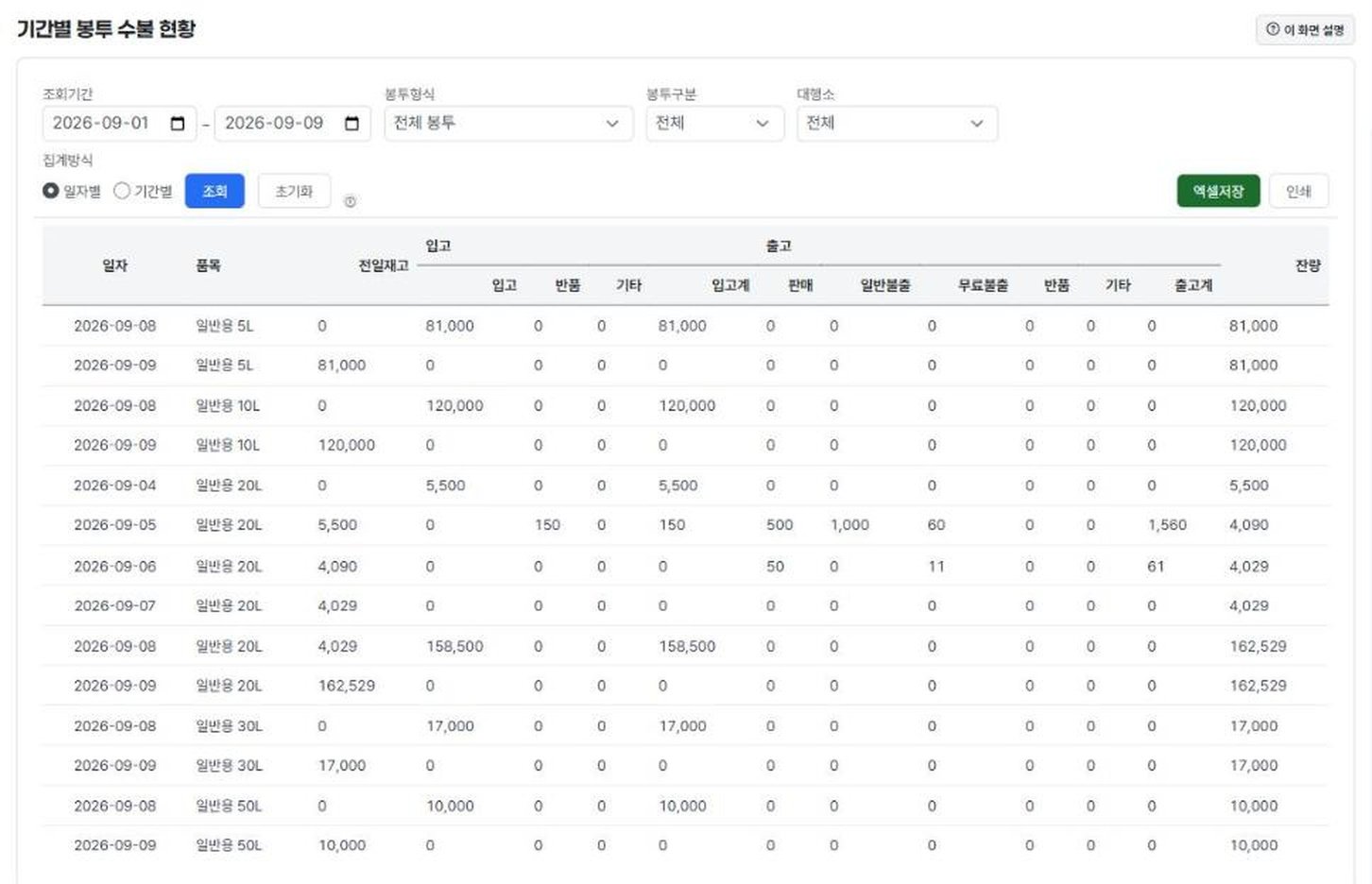The image size is (1372, 884).
Task: Select the date cell 2026-09-06
Action: pos(115,567)
